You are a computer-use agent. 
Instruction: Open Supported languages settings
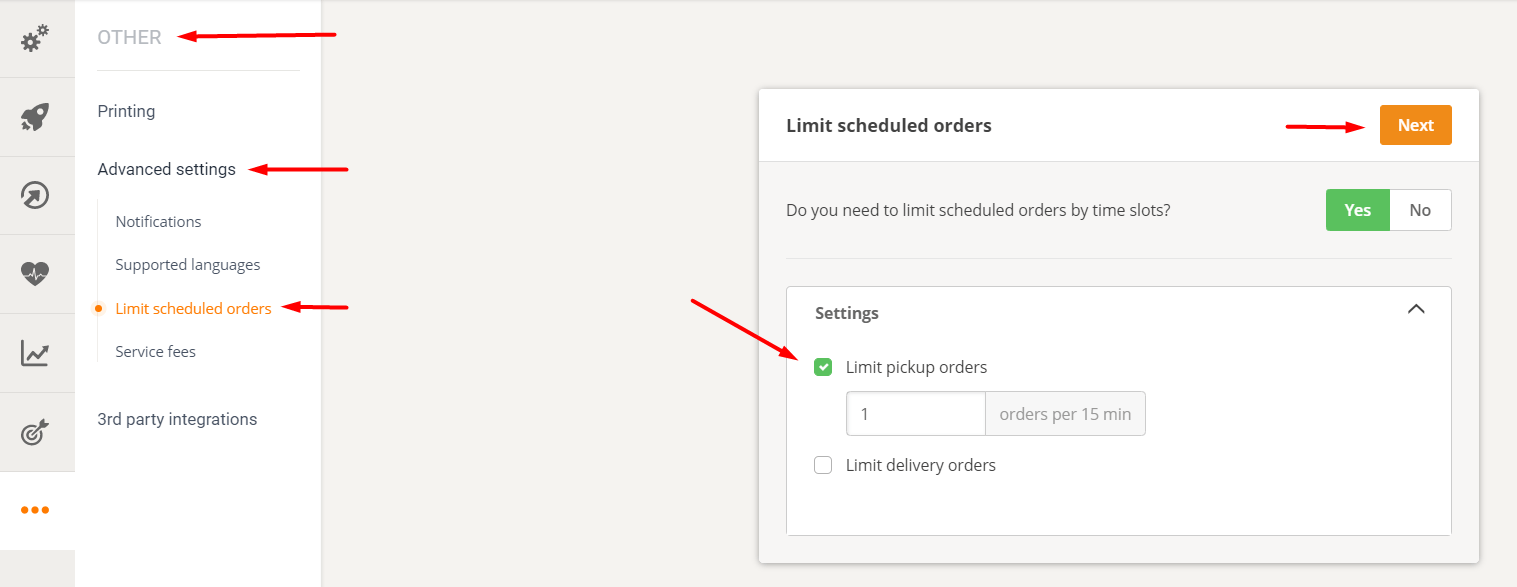(188, 265)
